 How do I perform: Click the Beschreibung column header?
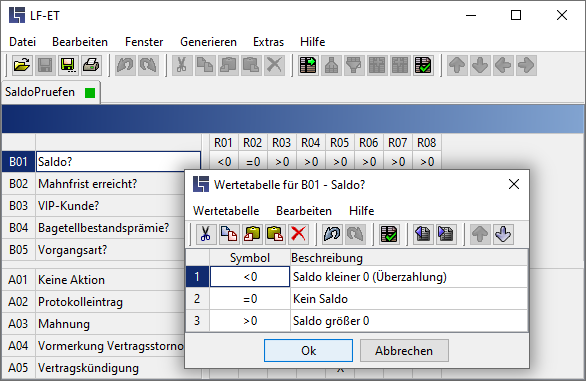[409, 258]
